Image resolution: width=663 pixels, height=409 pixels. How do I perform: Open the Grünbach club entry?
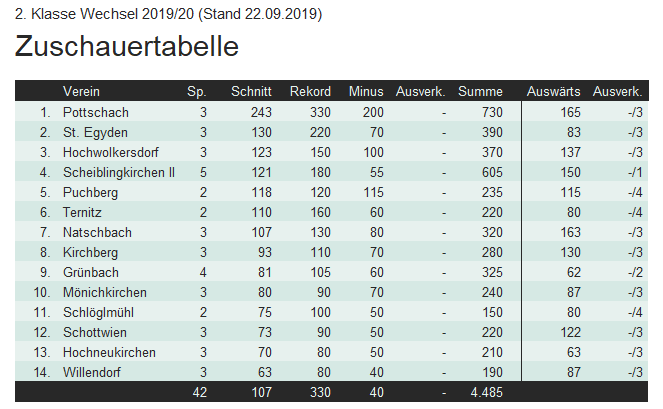pos(91,272)
